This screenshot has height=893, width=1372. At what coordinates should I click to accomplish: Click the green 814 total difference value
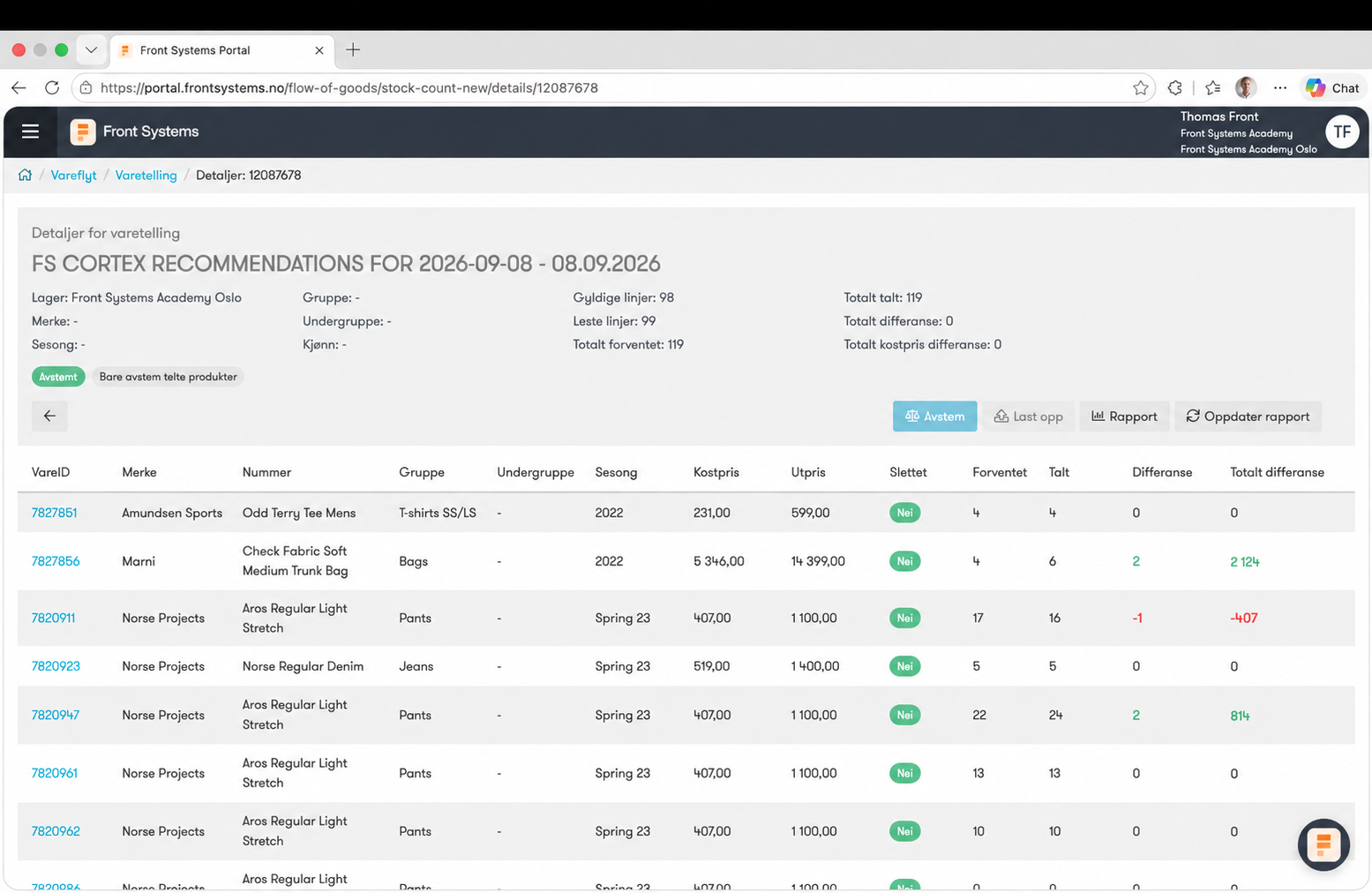click(1240, 716)
